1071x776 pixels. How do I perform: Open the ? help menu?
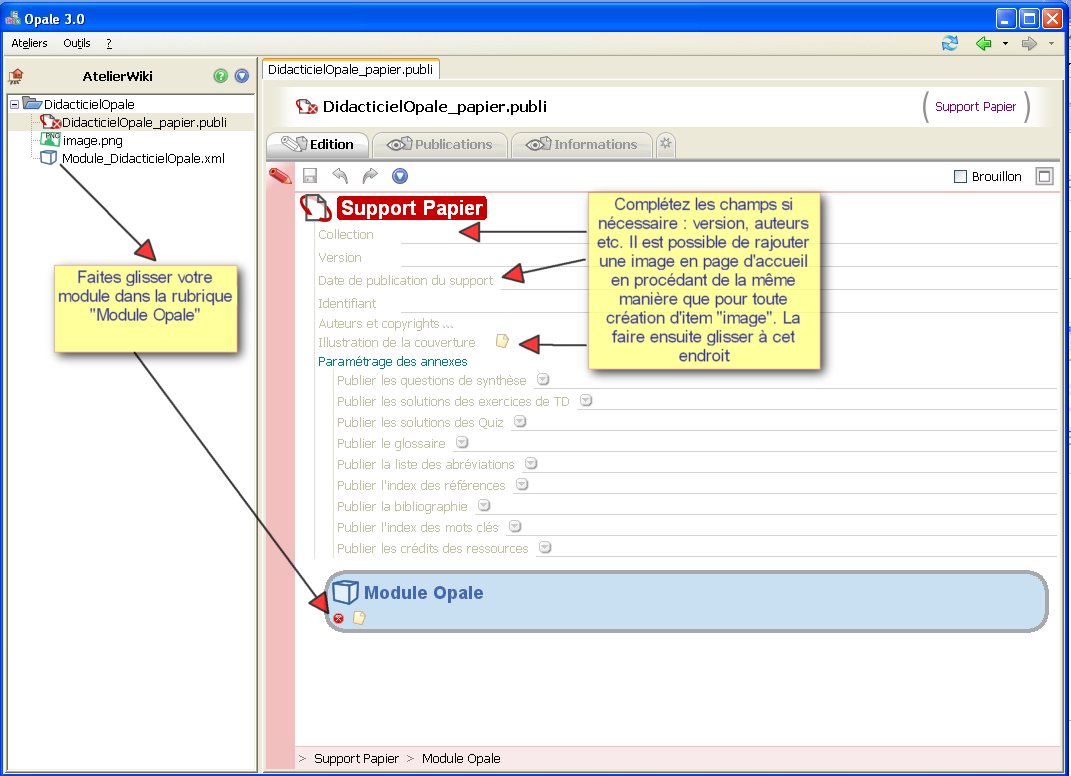point(109,43)
